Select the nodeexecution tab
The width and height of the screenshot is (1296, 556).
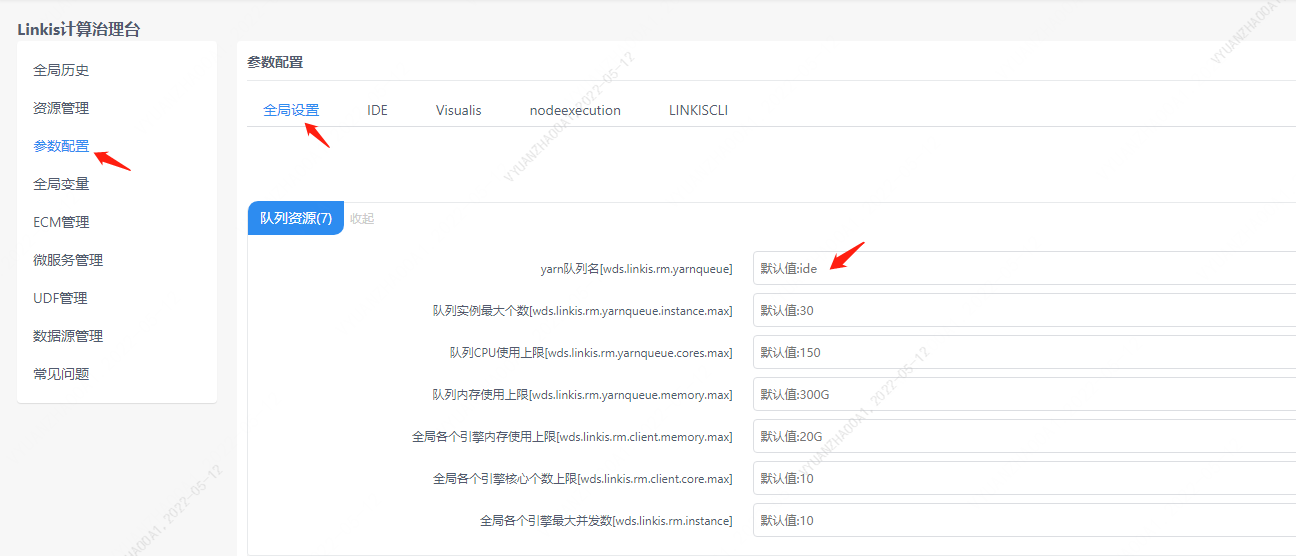click(x=575, y=110)
